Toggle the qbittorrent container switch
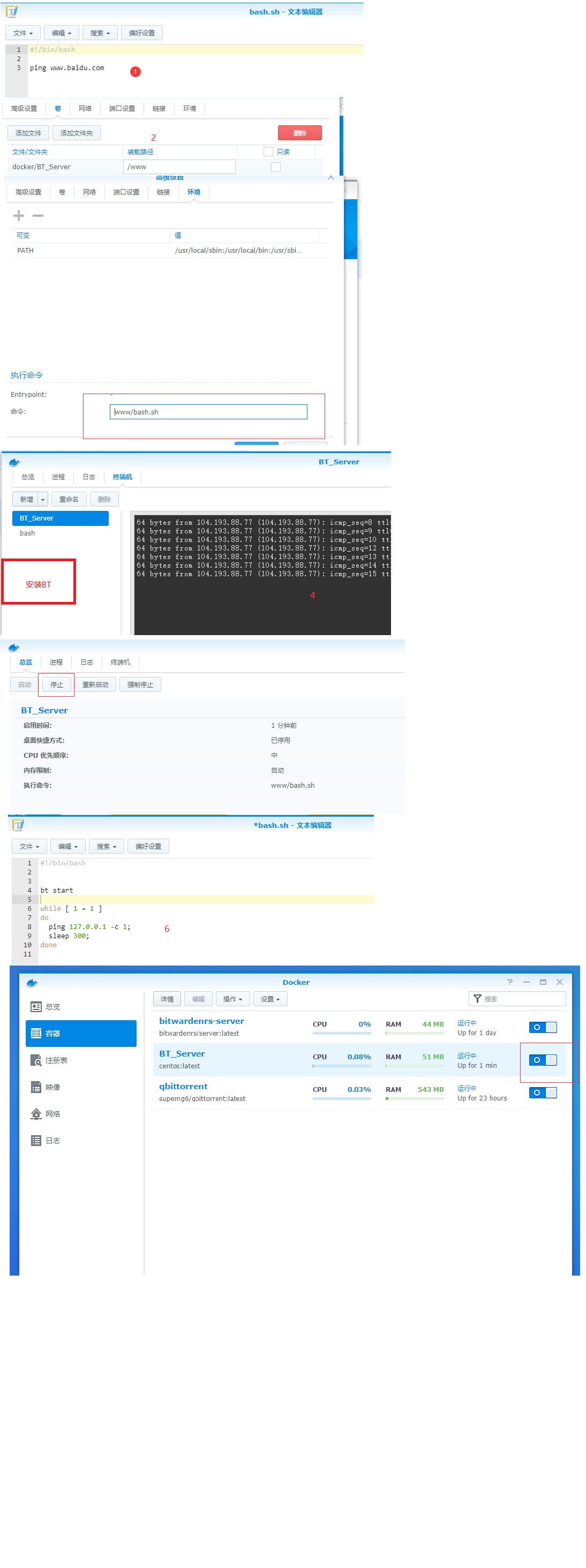Screen dimensions: 586x1568 [x=543, y=1092]
